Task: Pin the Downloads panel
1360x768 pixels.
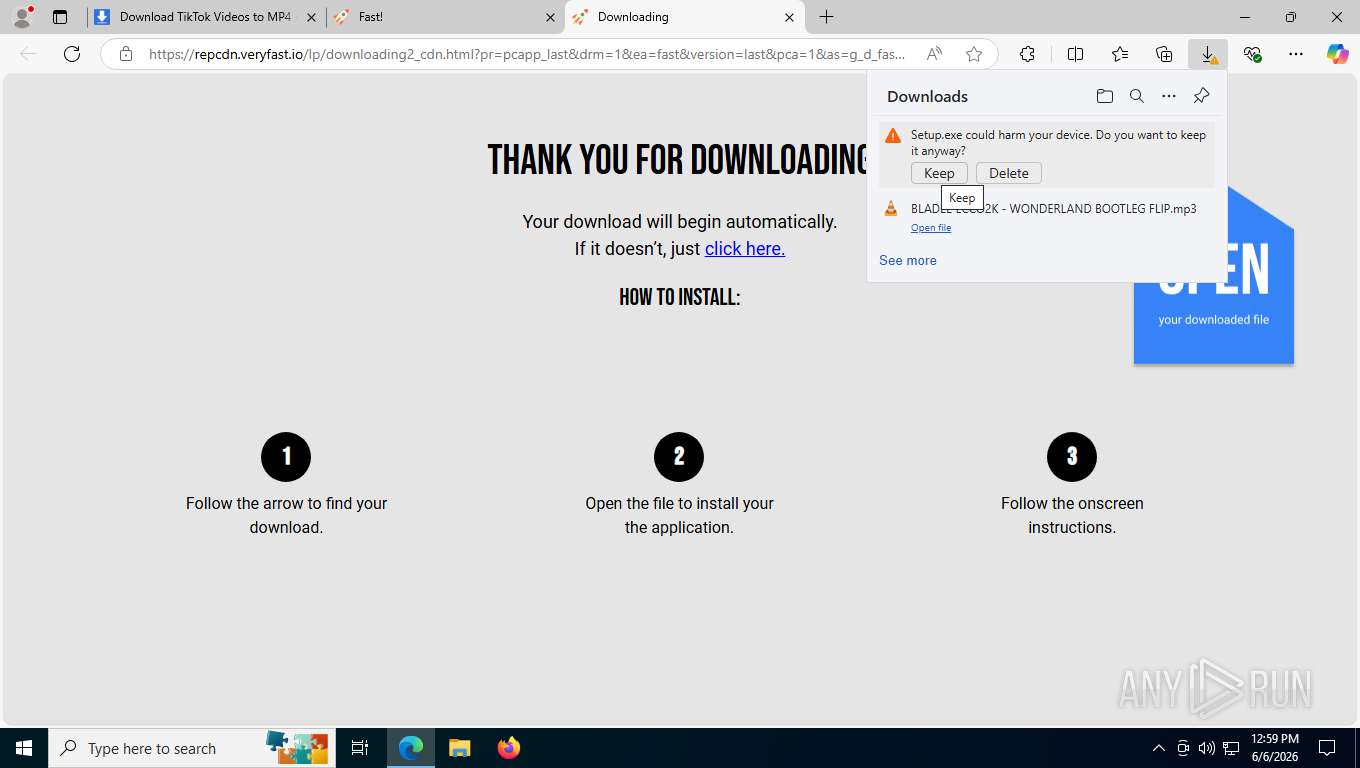Action: [1202, 96]
